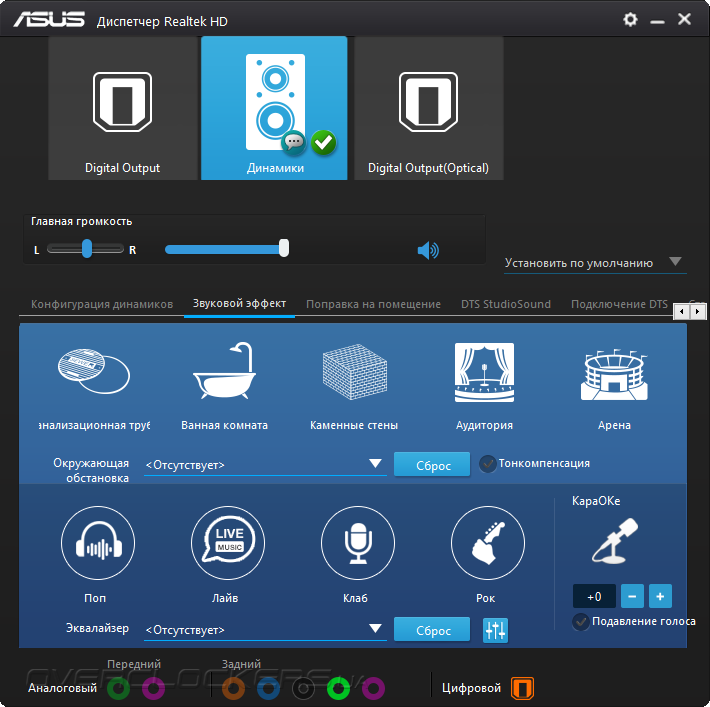The height and width of the screenshot is (707, 710).
Task: Select the Динамики speakers device tile
Action: click(274, 108)
